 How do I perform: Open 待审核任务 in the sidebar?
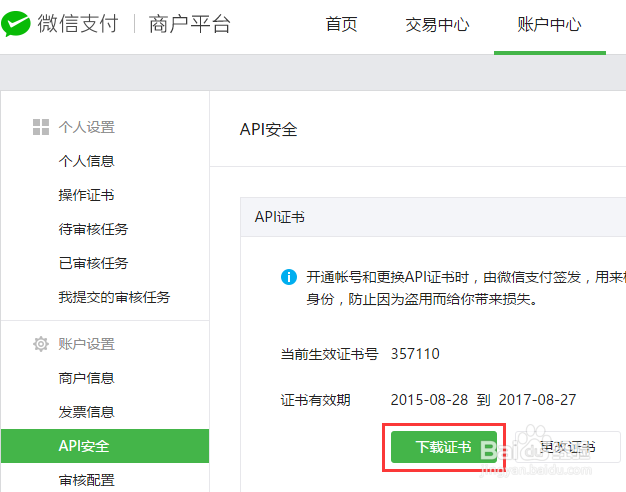(x=93, y=229)
